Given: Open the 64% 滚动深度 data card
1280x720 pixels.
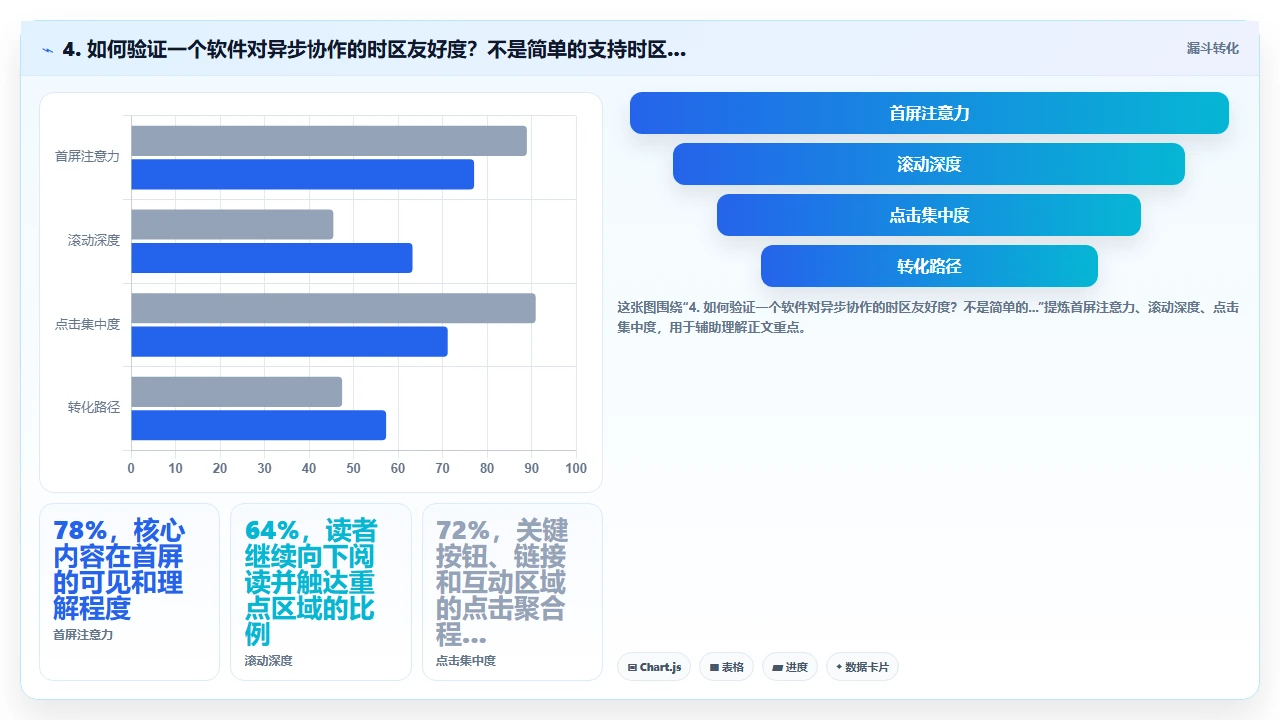Looking at the screenshot, I should pos(321,592).
